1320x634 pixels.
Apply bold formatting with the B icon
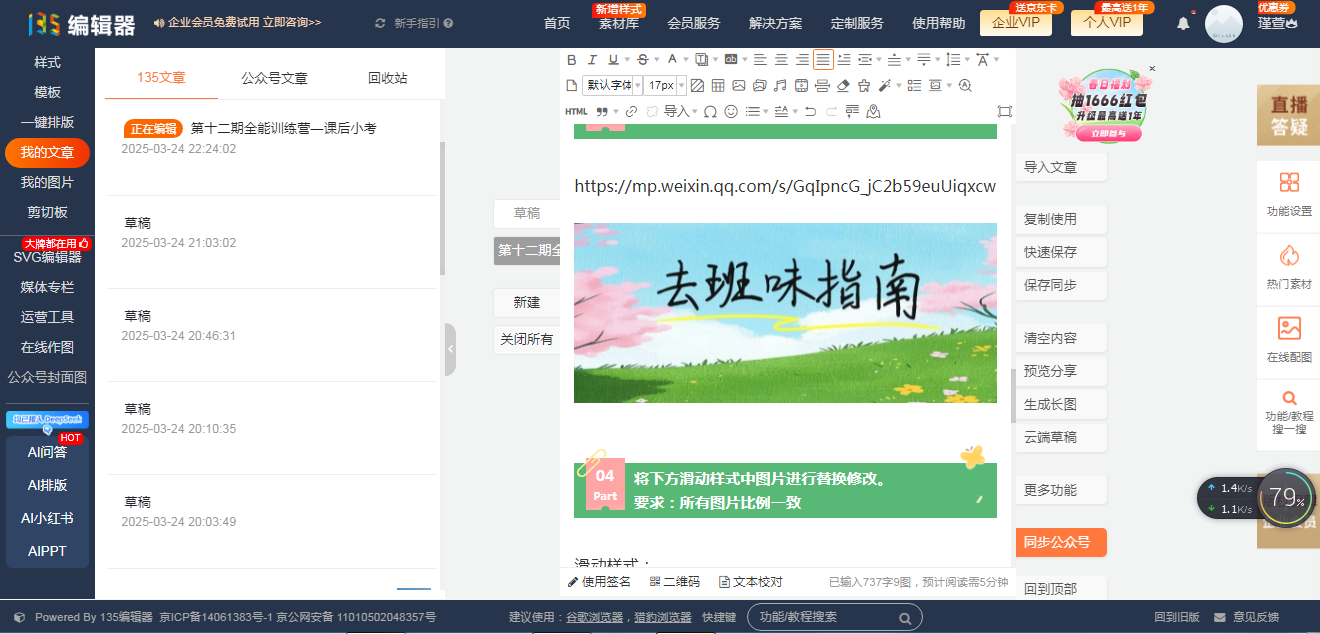[x=573, y=60]
